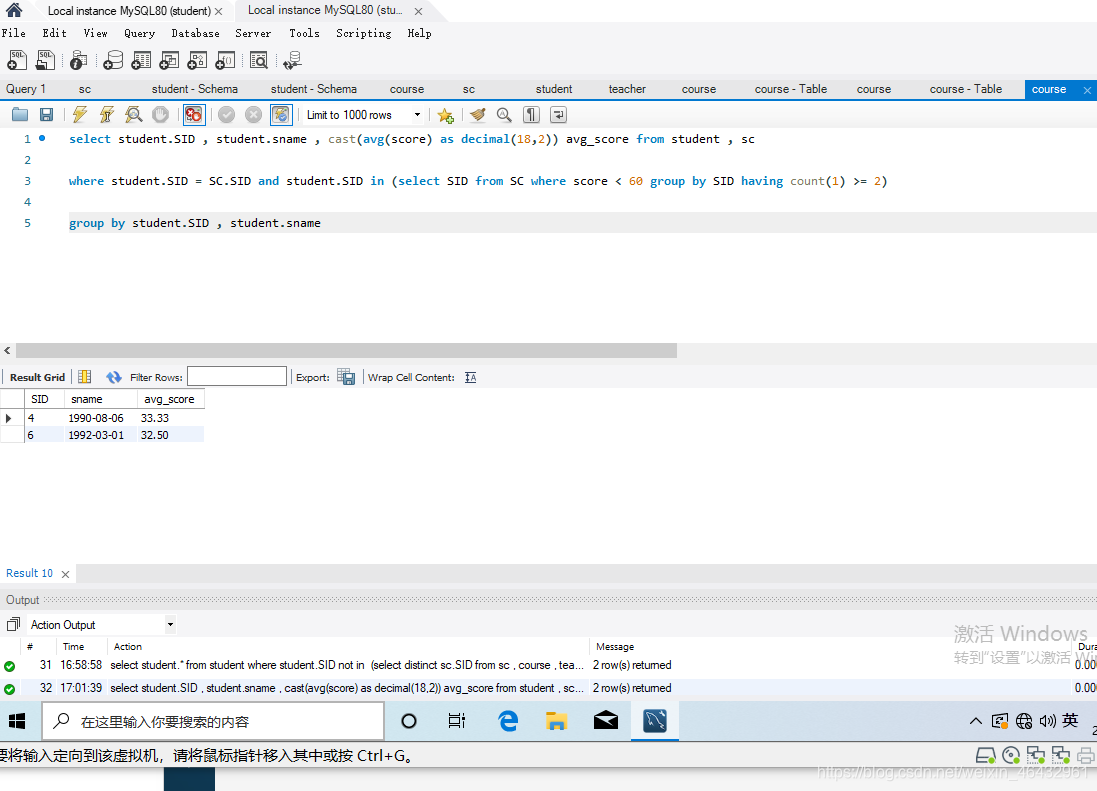Toggle continue-on-error execution
Viewport: 1097px width, 791px height.
pos(194,115)
